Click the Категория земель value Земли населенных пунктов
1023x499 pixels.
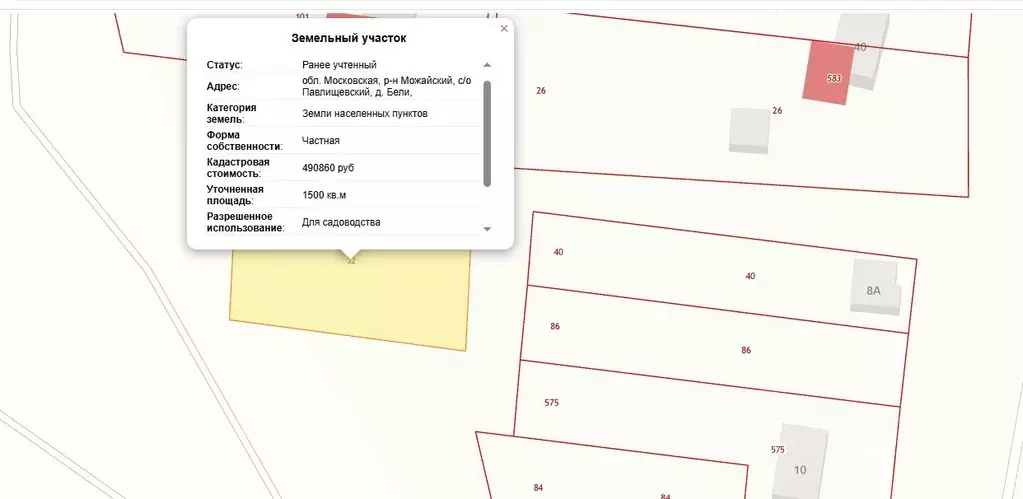364,113
